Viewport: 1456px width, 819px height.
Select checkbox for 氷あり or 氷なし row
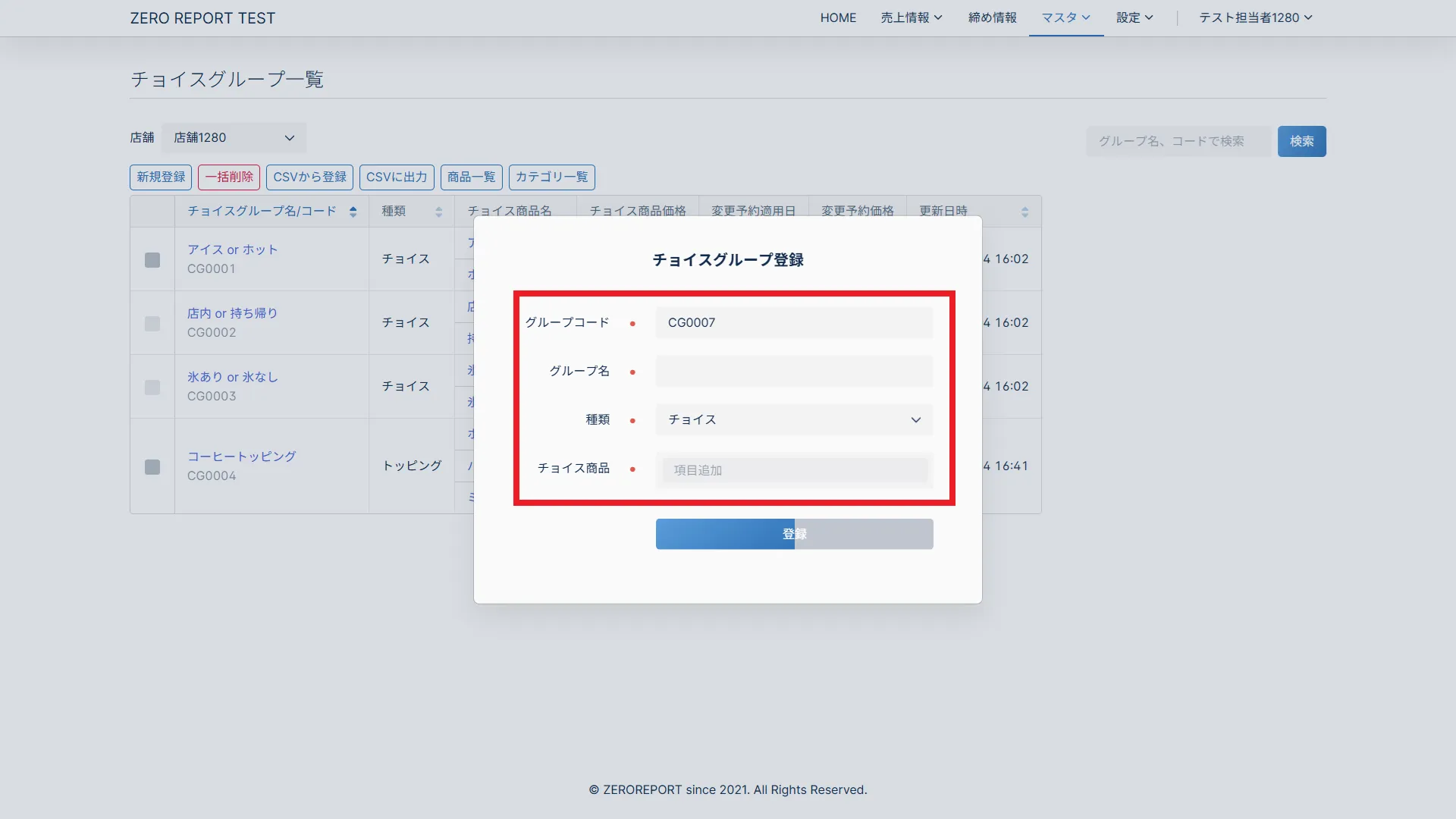(x=152, y=388)
